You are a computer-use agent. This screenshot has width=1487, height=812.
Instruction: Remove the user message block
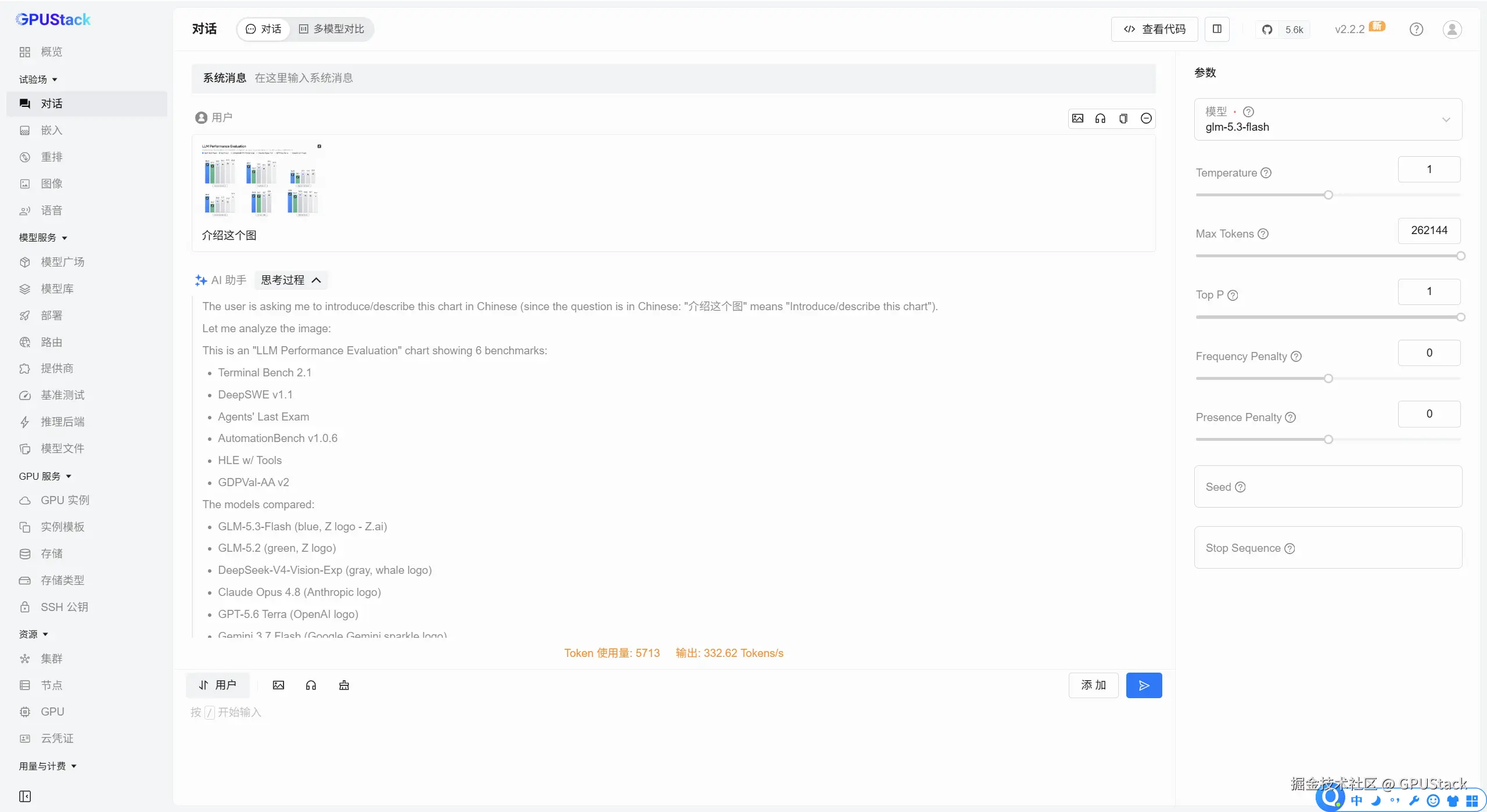(x=1146, y=118)
